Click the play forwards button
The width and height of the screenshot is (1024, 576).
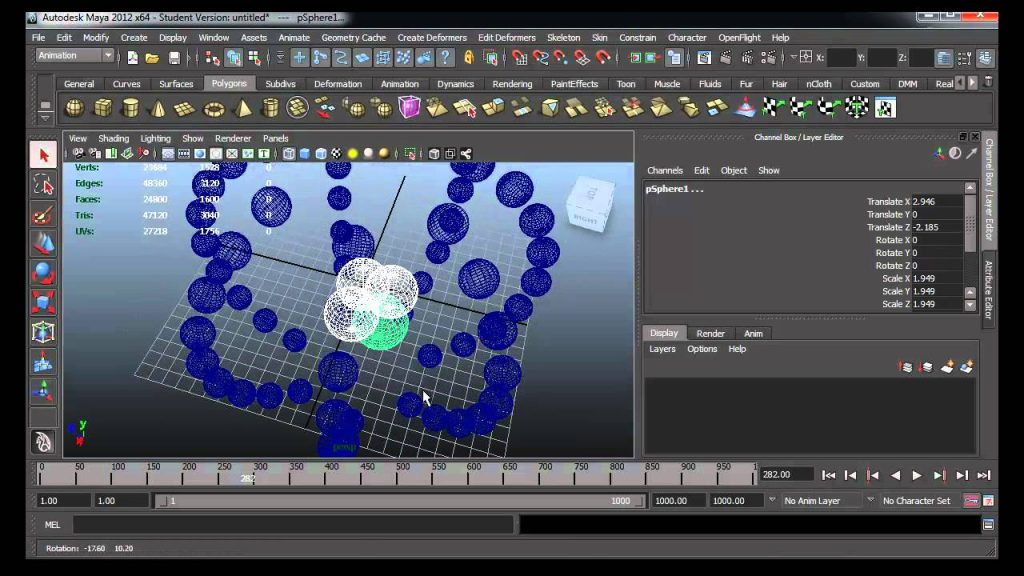click(x=917, y=475)
